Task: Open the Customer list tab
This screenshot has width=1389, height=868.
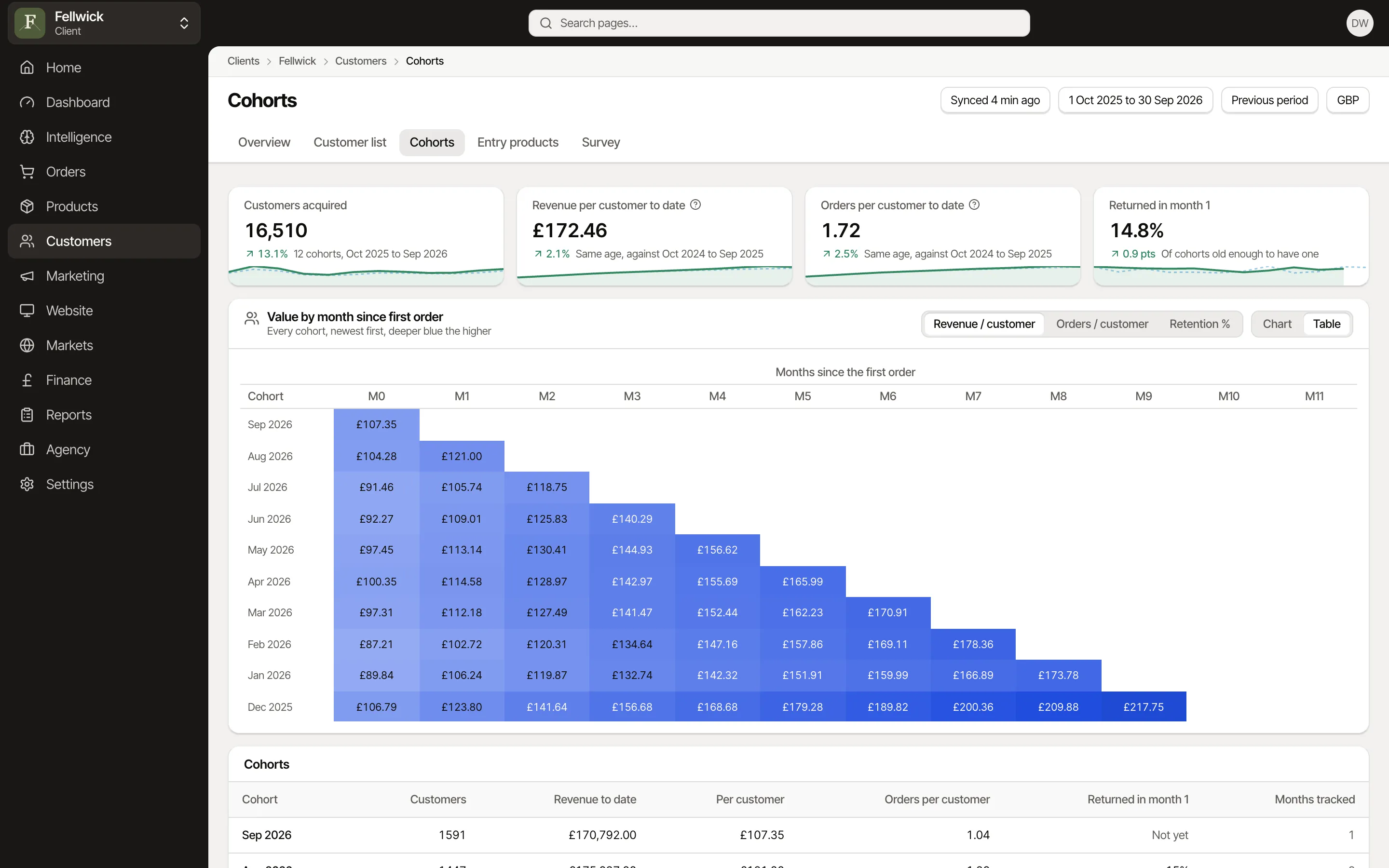Action: tap(350, 142)
